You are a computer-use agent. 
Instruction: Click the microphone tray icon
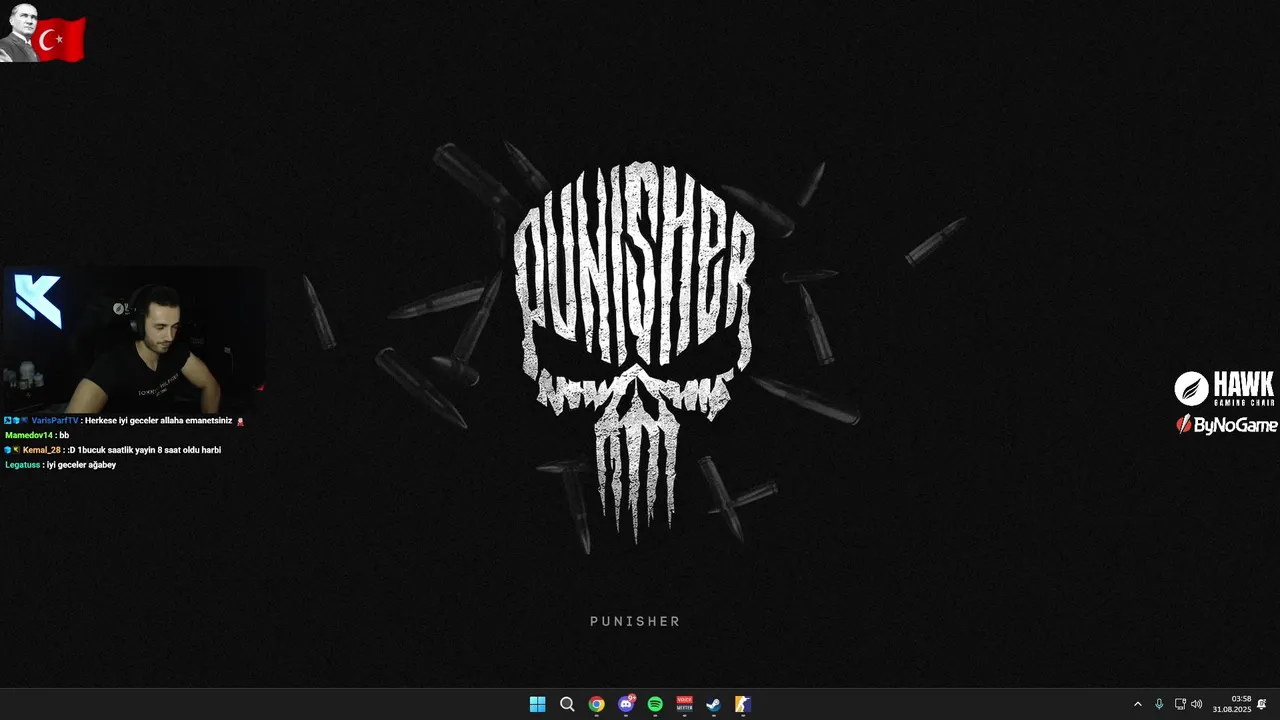click(1159, 704)
